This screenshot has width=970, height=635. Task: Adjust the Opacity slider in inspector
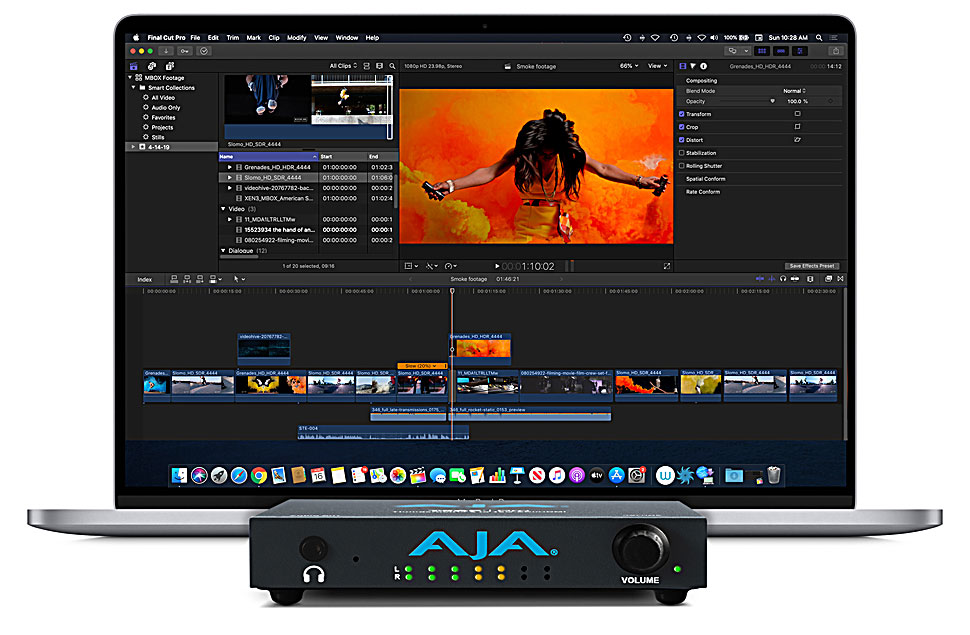coord(742,101)
